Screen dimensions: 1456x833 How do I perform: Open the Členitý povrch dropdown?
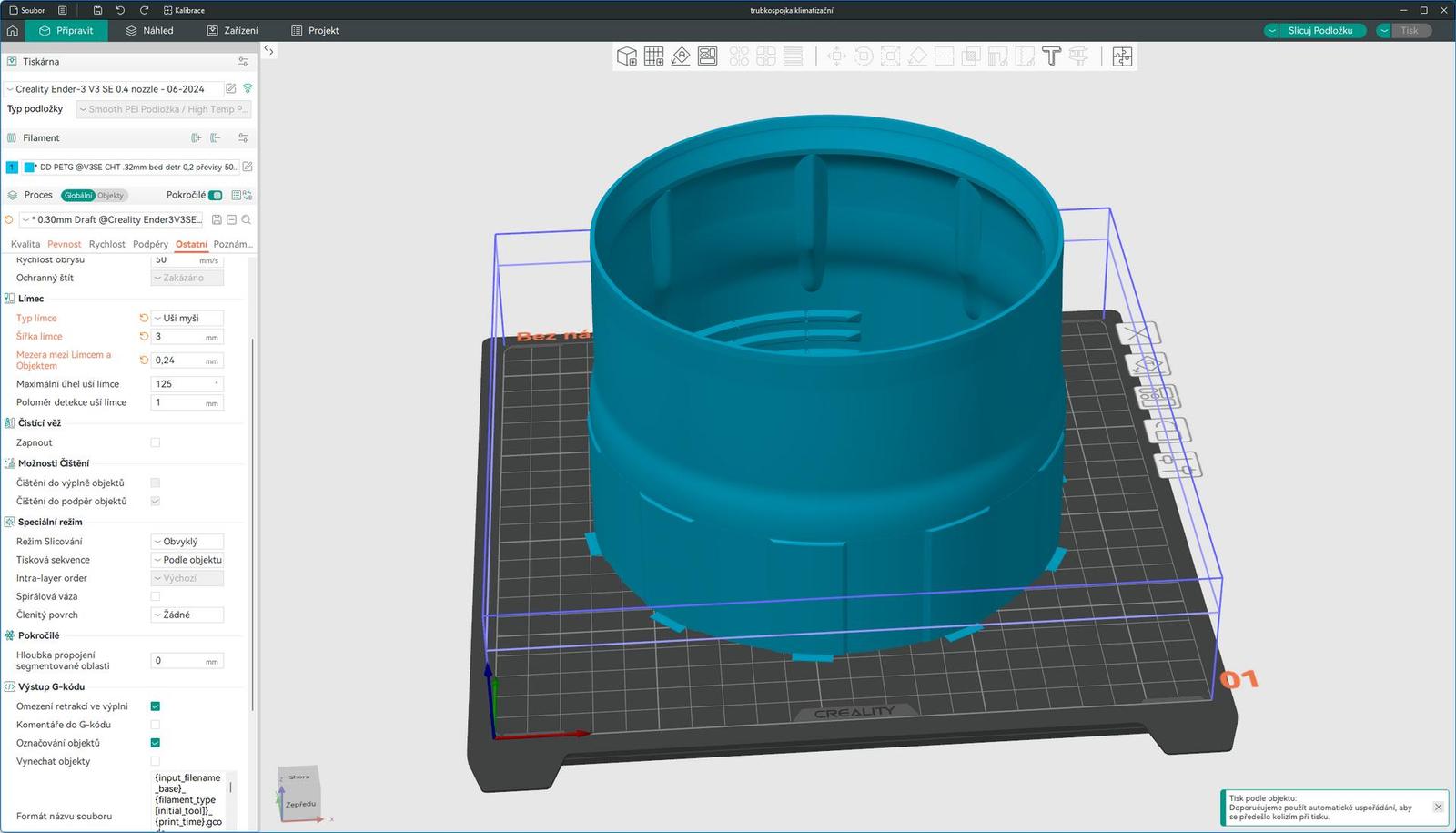[x=187, y=615]
